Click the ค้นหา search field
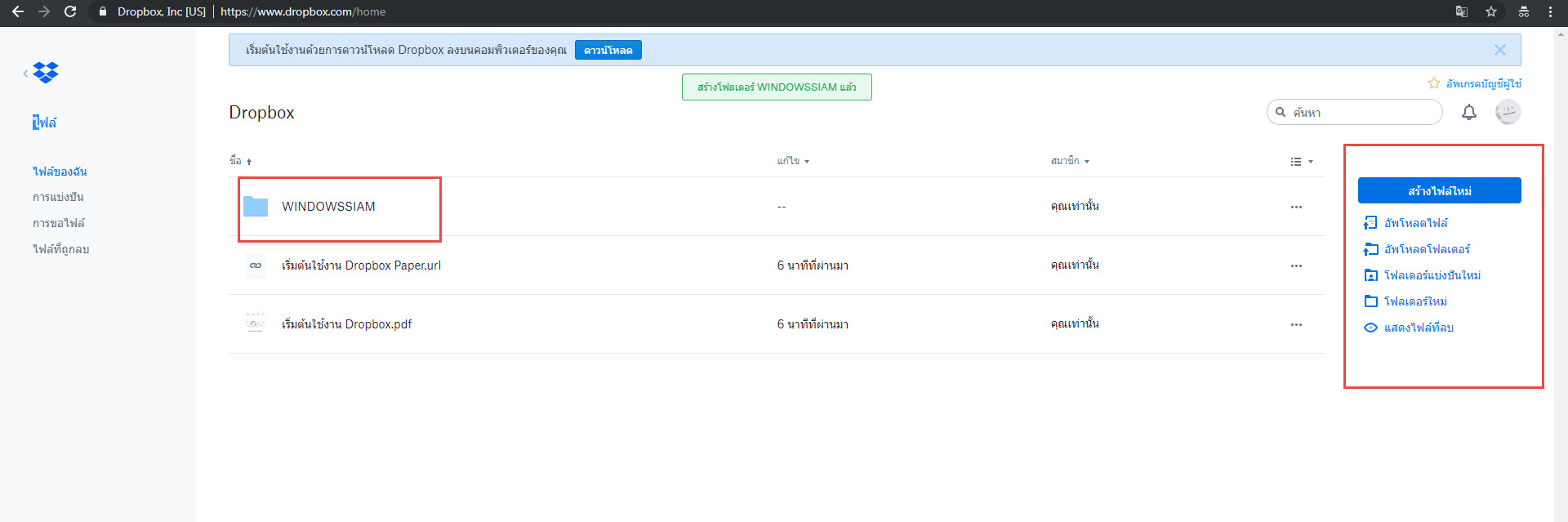This screenshot has height=522, width=1568. 1355,112
